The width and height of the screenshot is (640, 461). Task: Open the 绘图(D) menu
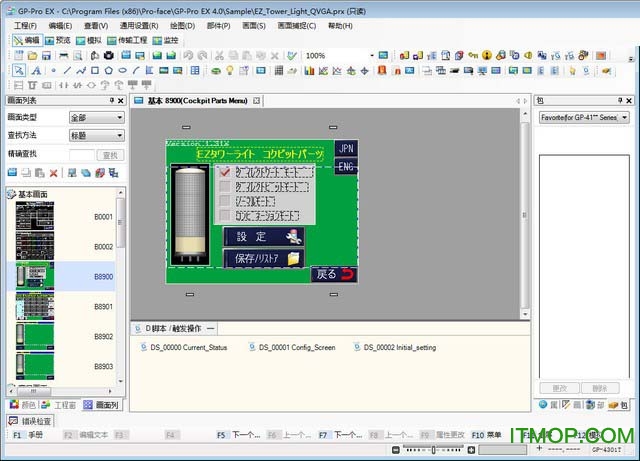[x=182, y=26]
